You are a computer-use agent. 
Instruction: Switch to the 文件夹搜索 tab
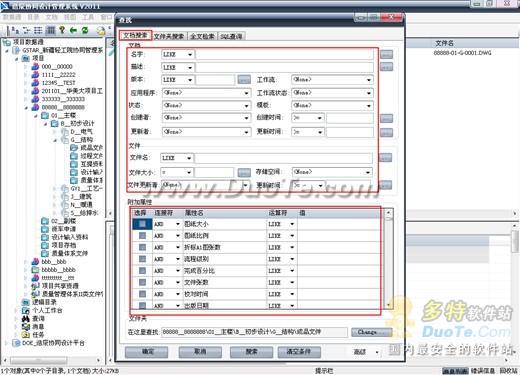click(x=169, y=36)
